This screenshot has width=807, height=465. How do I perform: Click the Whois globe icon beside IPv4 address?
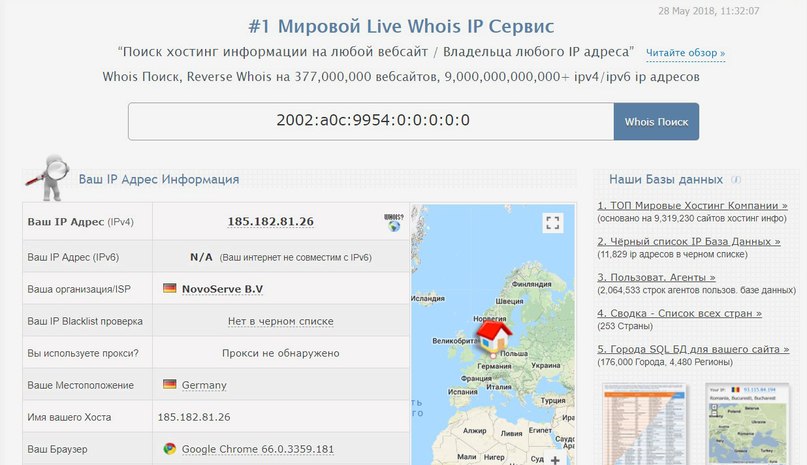(393, 221)
